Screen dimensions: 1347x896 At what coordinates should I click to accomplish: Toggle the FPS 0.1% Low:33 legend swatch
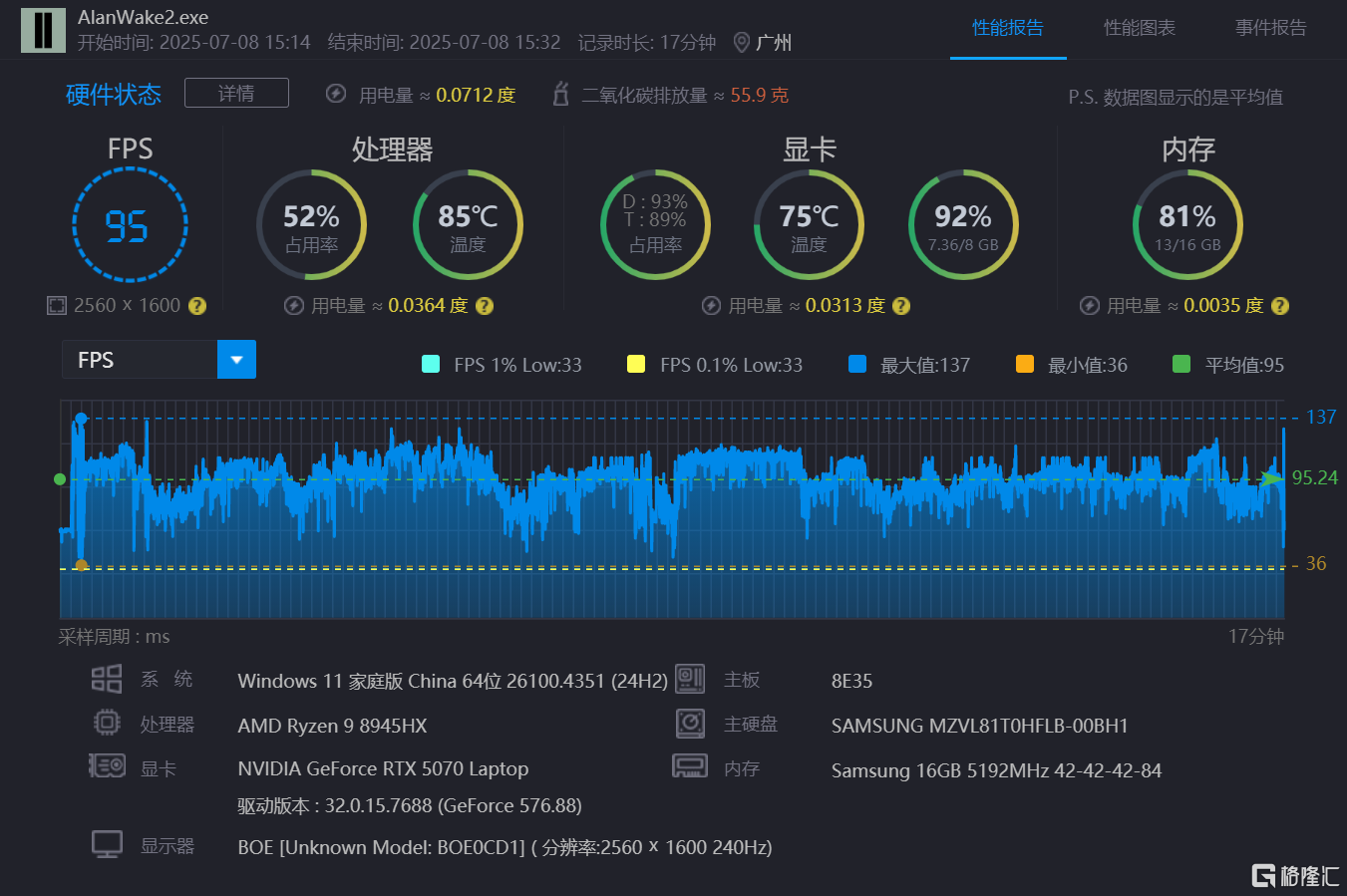point(635,364)
